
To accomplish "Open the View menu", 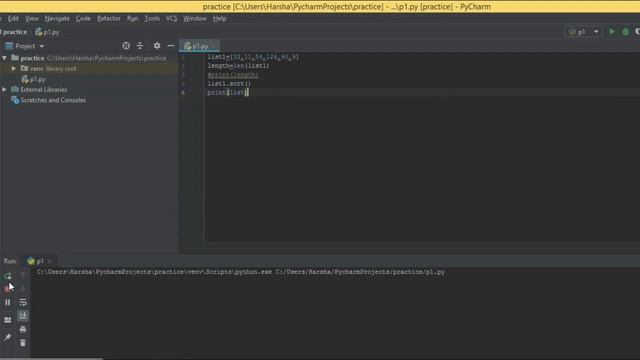I will click(x=32, y=18).
